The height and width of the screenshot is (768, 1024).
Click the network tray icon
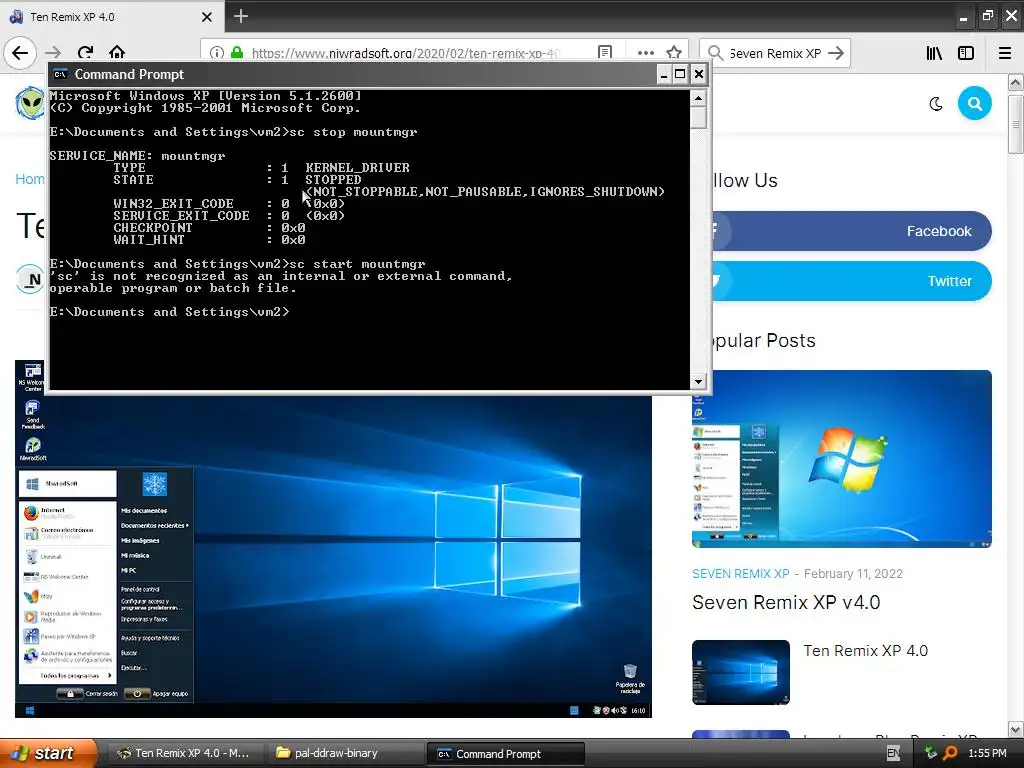point(931,753)
